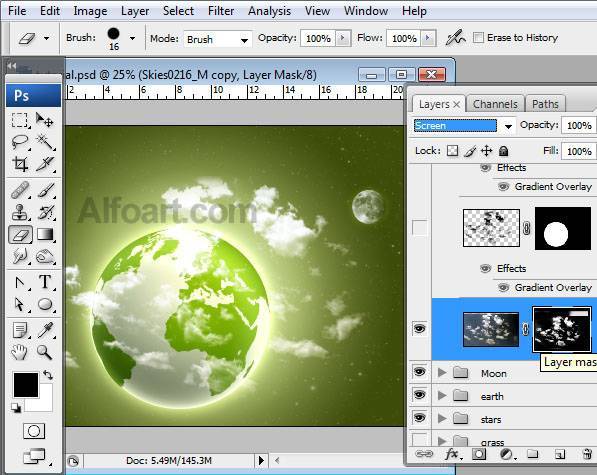Image resolution: width=597 pixels, height=475 pixels.
Task: Click Link Layers icon at panel bottom
Action: click(424, 454)
